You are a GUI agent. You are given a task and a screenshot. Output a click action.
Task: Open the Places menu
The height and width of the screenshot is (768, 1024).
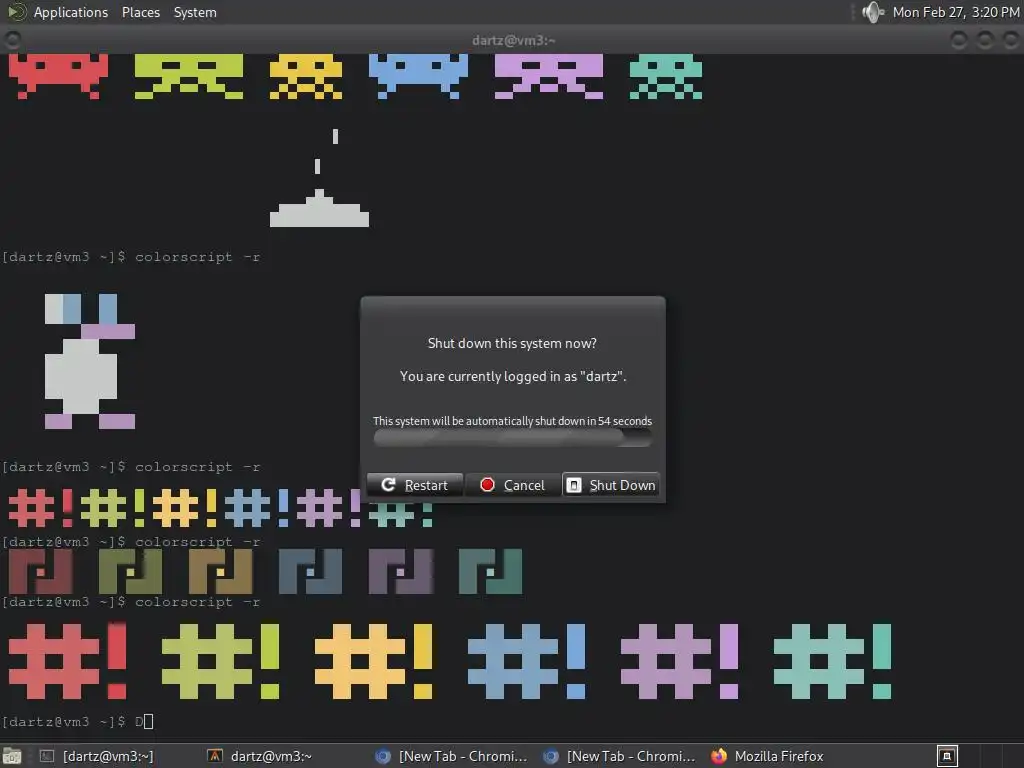click(x=141, y=12)
